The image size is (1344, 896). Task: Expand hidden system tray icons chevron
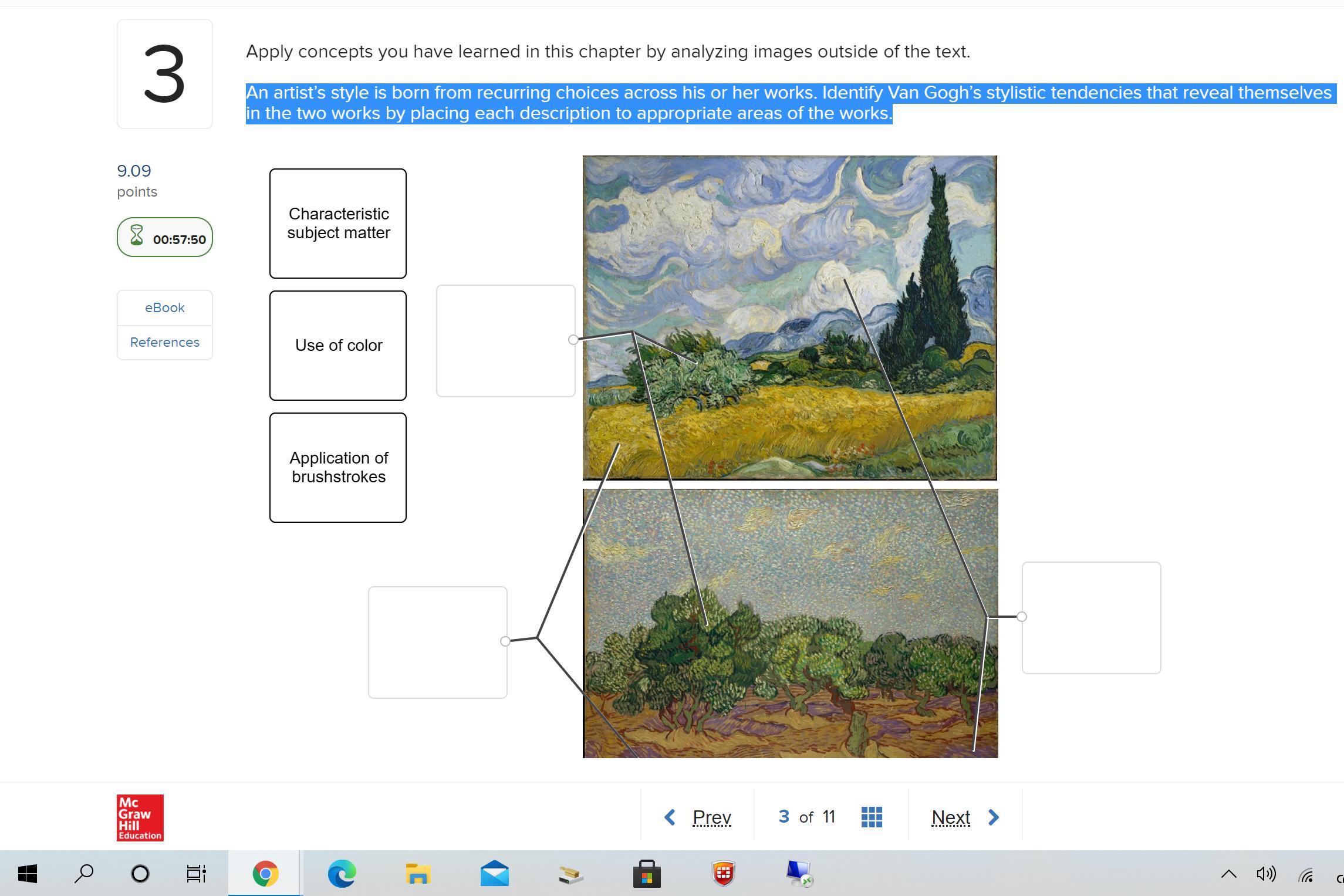[x=1228, y=874]
